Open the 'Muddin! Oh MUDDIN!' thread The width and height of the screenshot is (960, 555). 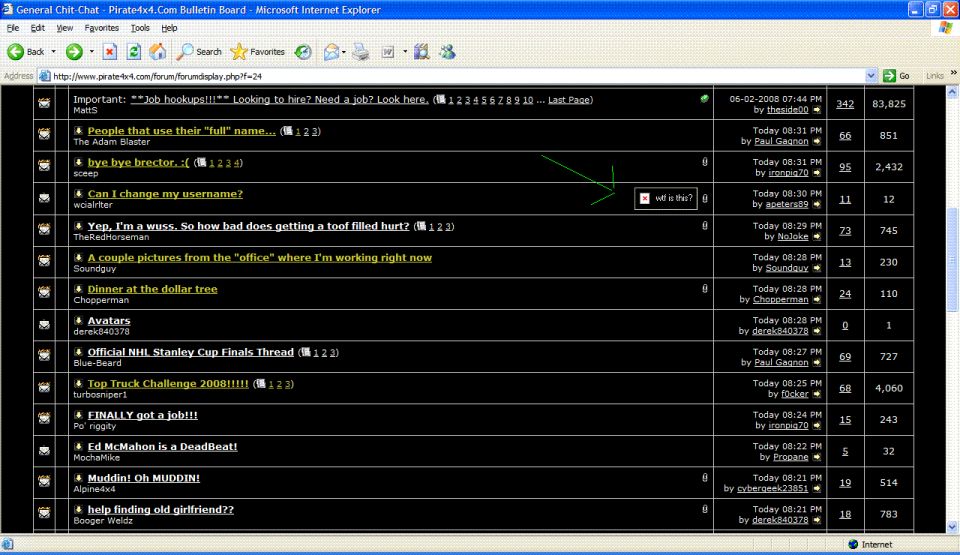pyautogui.click(x=143, y=478)
